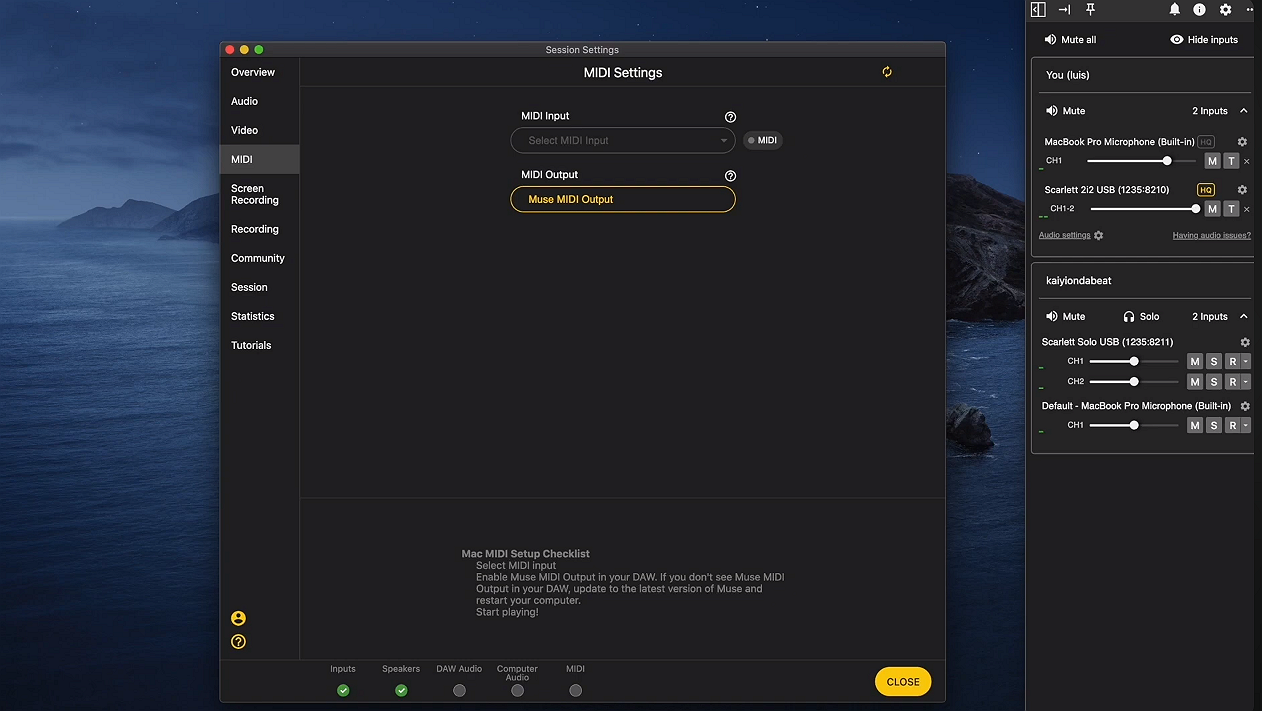The width and height of the screenshot is (1262, 711).
Task: Toggle S on Scarlett Solo CH2
Action: point(1214,381)
